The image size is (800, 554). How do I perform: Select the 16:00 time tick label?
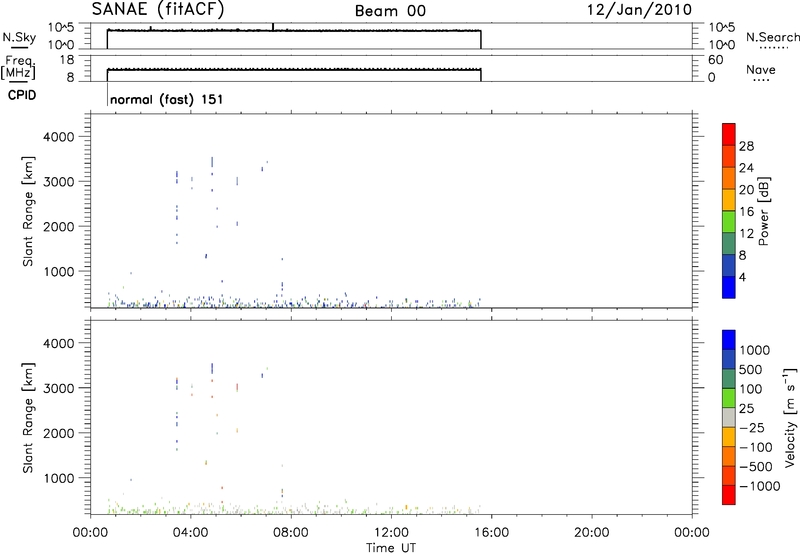point(491,533)
